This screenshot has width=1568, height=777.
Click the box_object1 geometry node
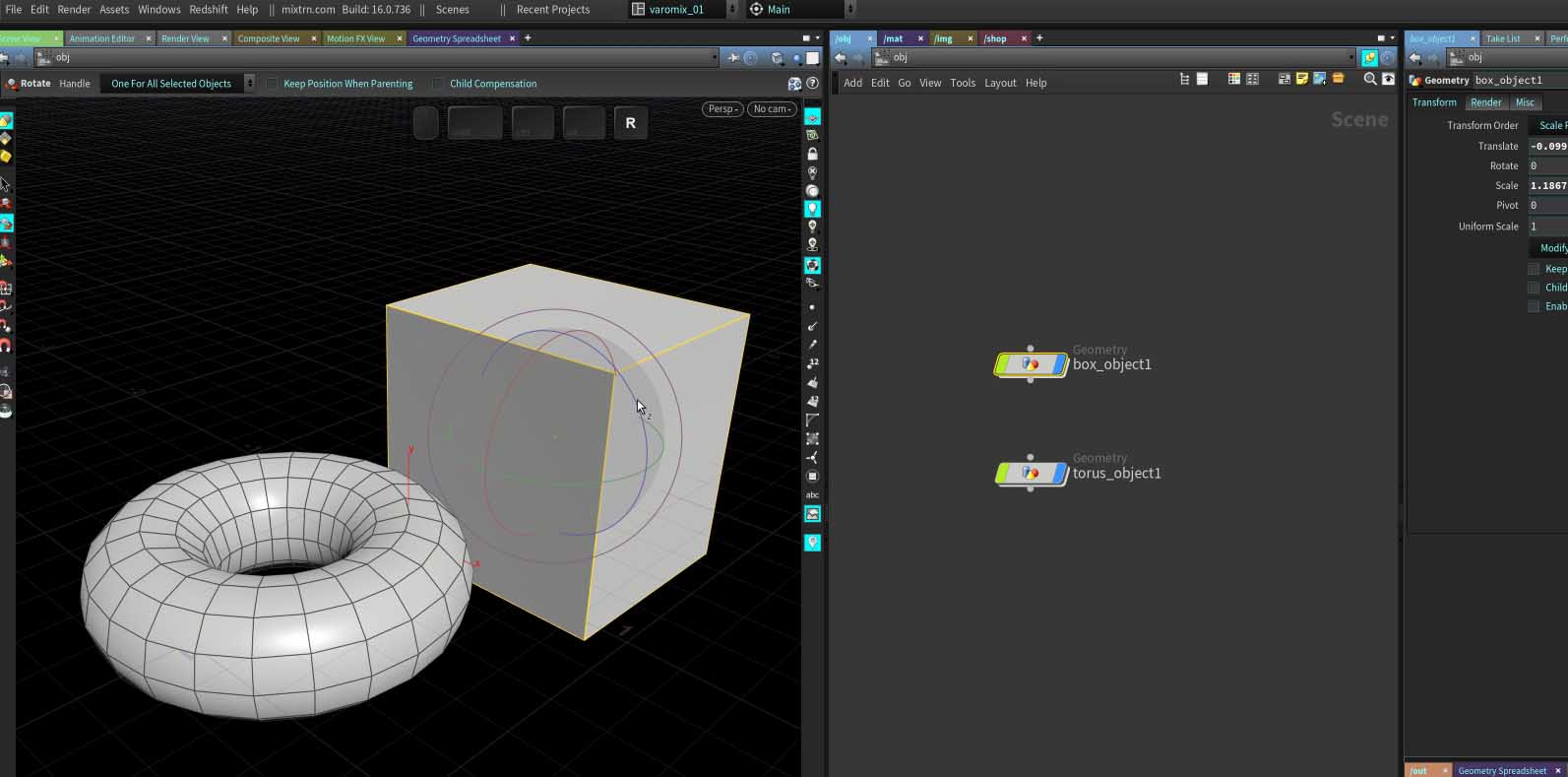(x=1030, y=364)
